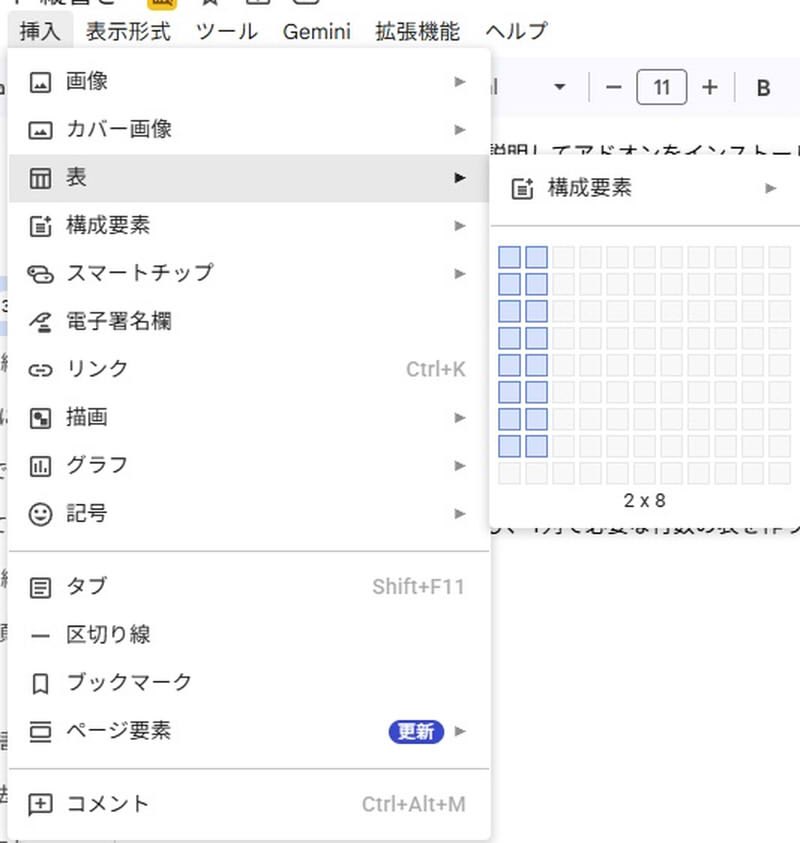Click the 電子署名欄 eSignature icon
Screen dimensions: 800x843
pyautogui.click(x=40, y=322)
